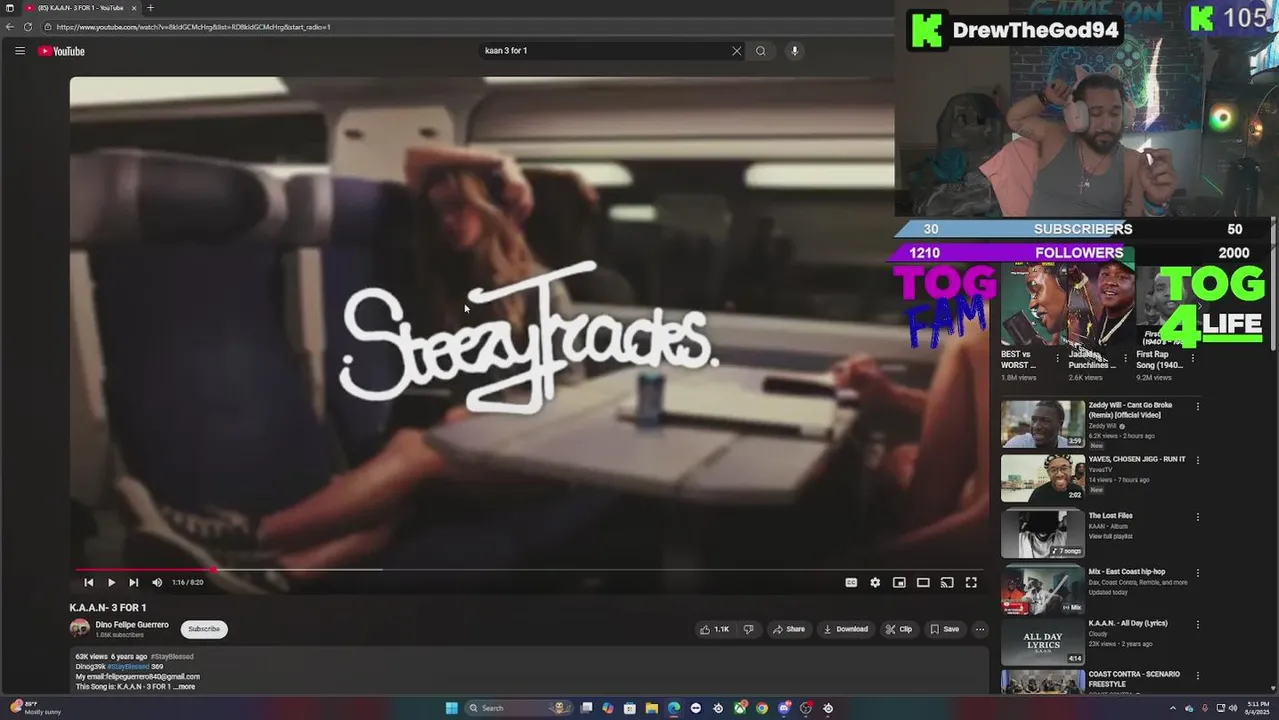Screen dimensions: 1279x720
Task: Subscribe to the channel
Action: tap(204, 629)
